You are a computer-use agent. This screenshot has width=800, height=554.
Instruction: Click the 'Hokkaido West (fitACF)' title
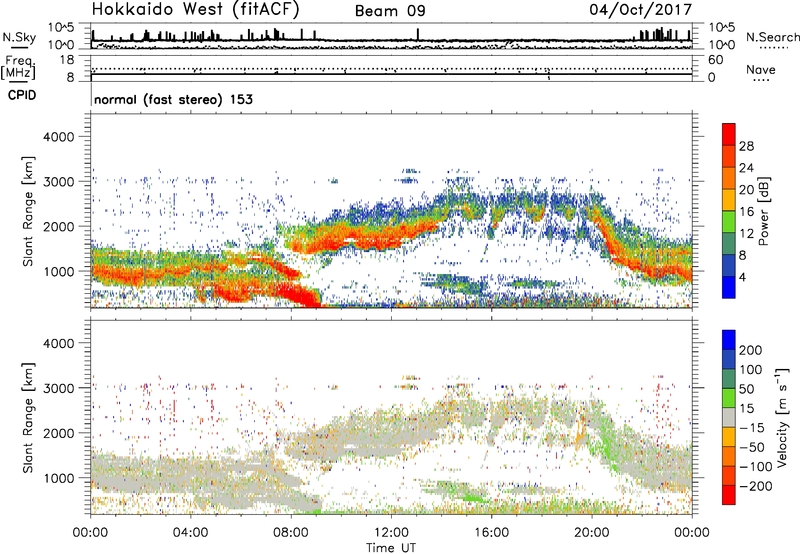click(195, 9)
